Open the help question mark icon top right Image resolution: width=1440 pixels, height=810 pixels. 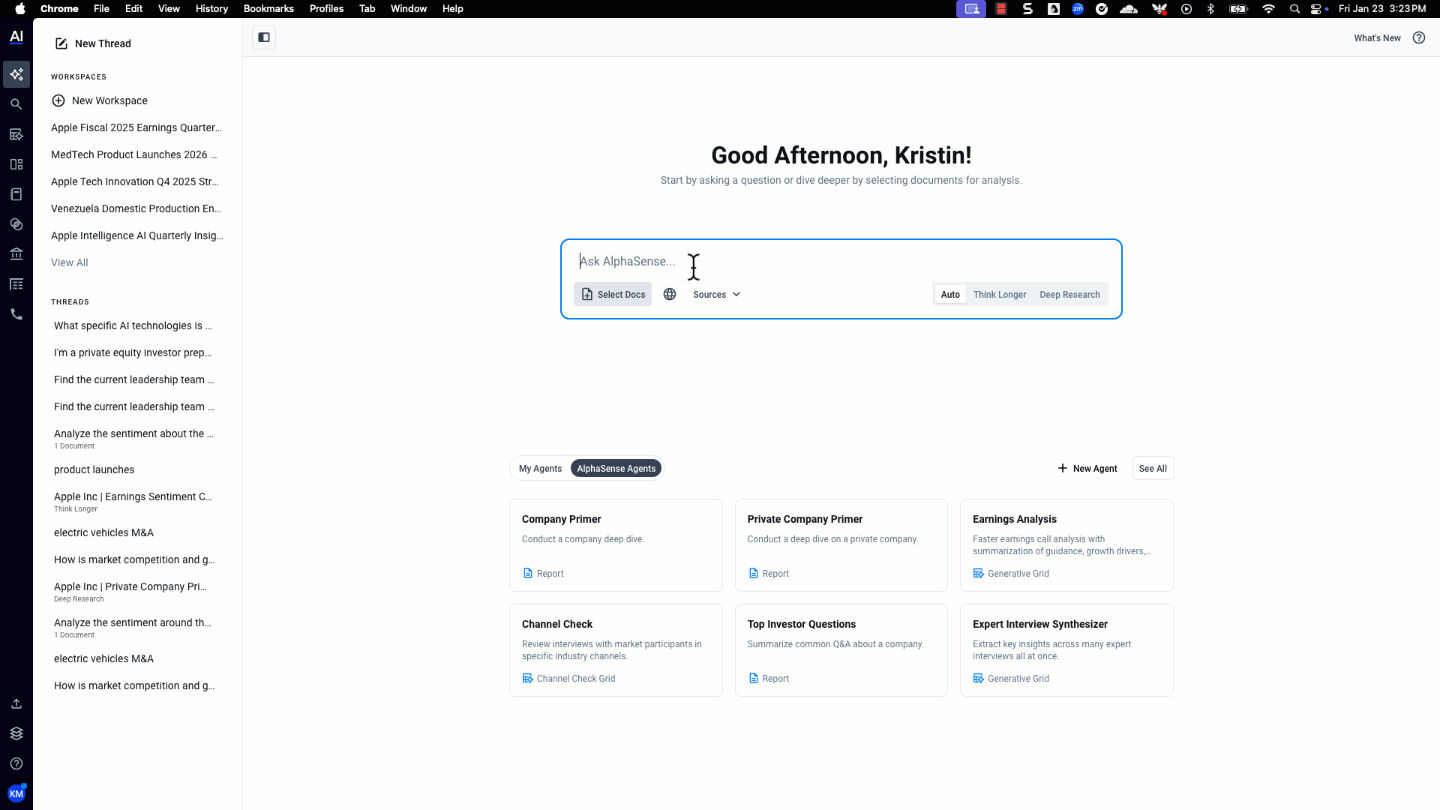pyautogui.click(x=1419, y=38)
